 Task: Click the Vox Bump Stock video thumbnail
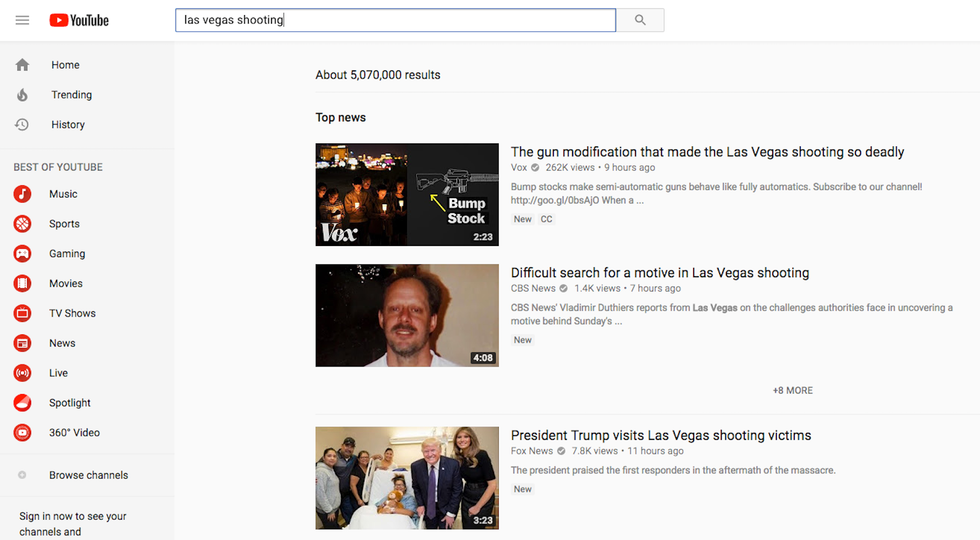click(x=407, y=194)
